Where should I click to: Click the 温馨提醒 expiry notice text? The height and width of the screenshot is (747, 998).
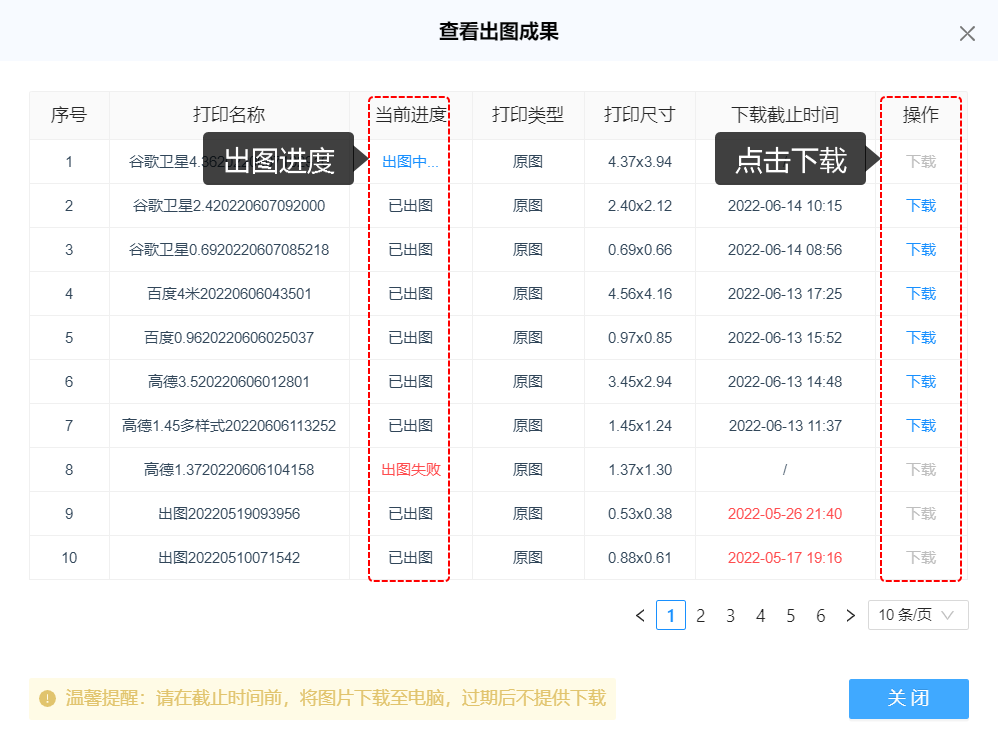(x=335, y=699)
